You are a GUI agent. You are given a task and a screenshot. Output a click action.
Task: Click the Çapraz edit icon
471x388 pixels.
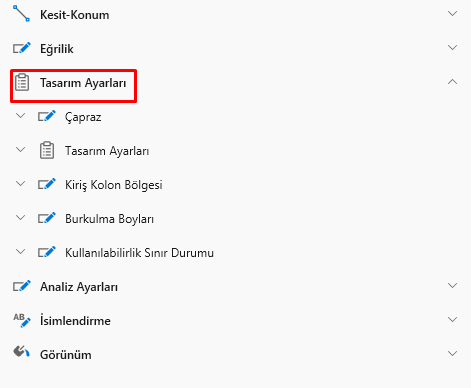tap(47, 116)
